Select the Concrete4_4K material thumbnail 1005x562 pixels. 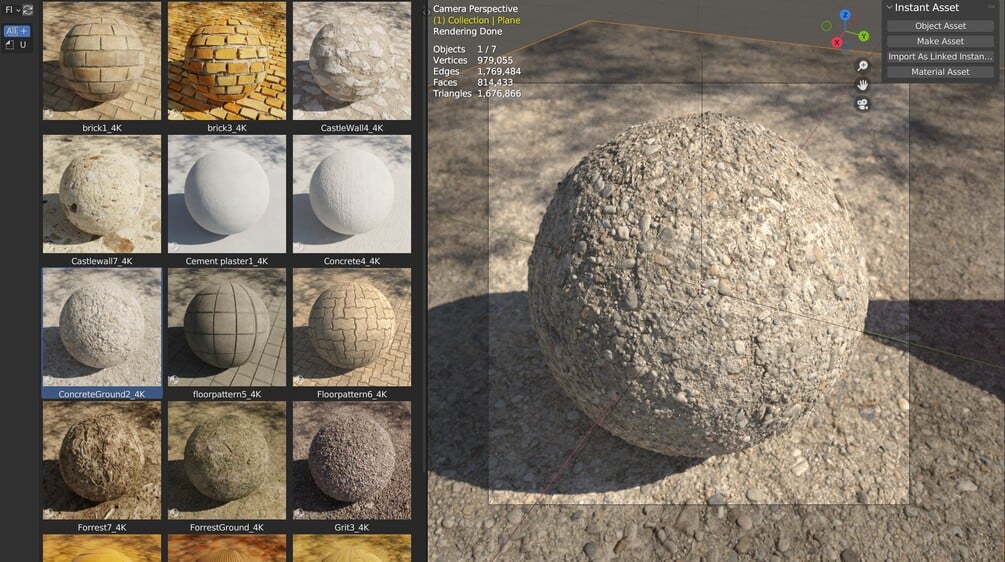click(x=352, y=194)
